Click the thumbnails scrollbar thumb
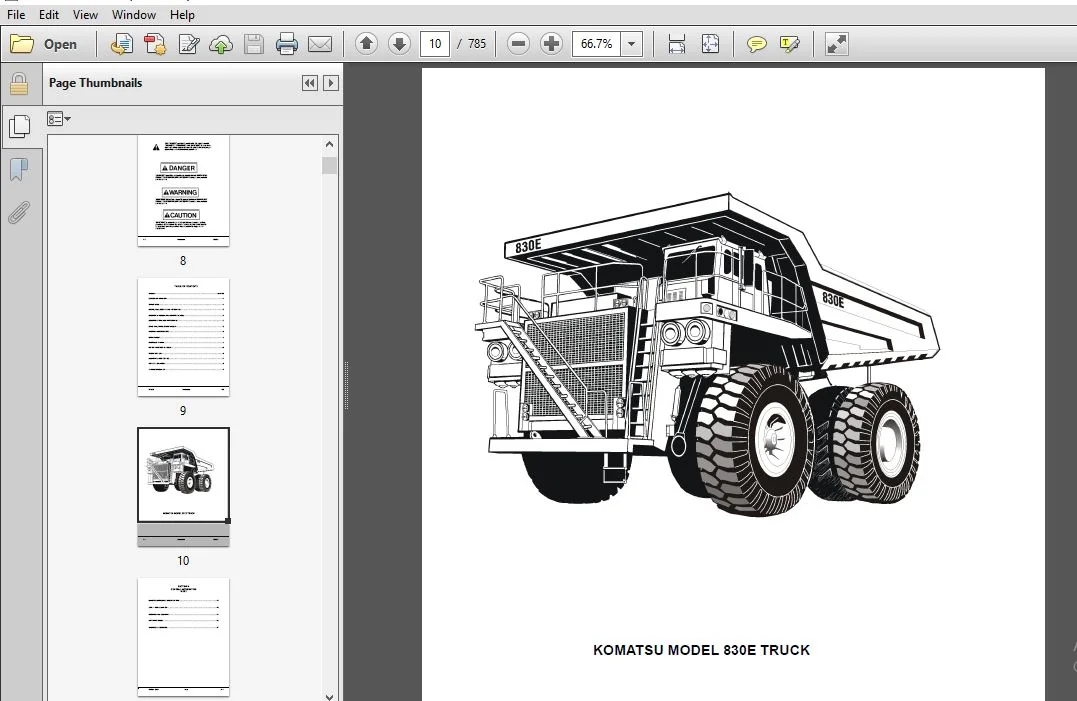The height and width of the screenshot is (701, 1077). pos(329,165)
